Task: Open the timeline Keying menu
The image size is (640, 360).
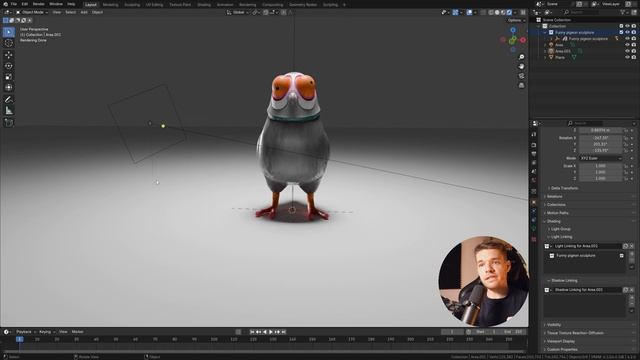Action: (x=46, y=332)
